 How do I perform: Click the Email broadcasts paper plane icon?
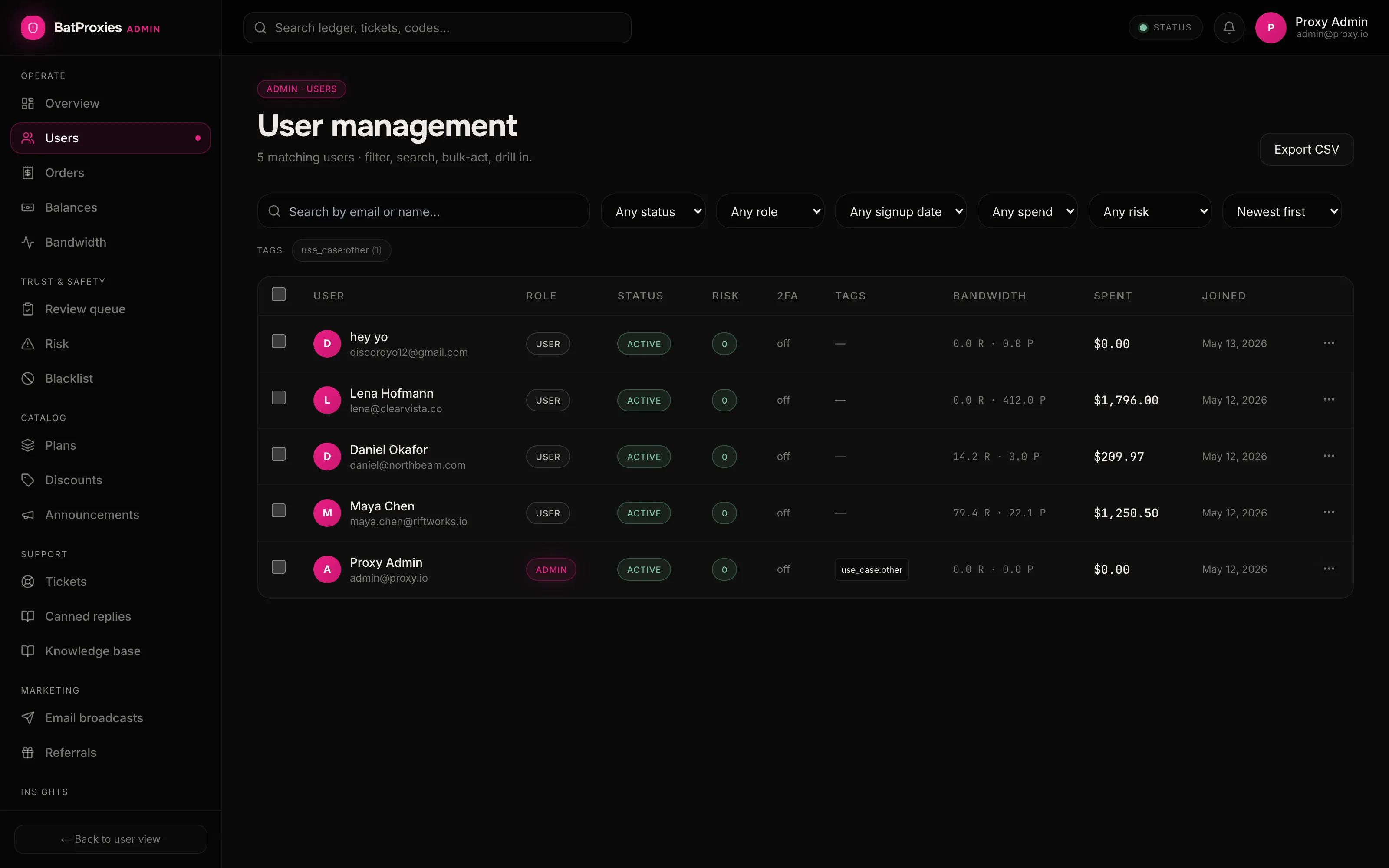(27, 718)
